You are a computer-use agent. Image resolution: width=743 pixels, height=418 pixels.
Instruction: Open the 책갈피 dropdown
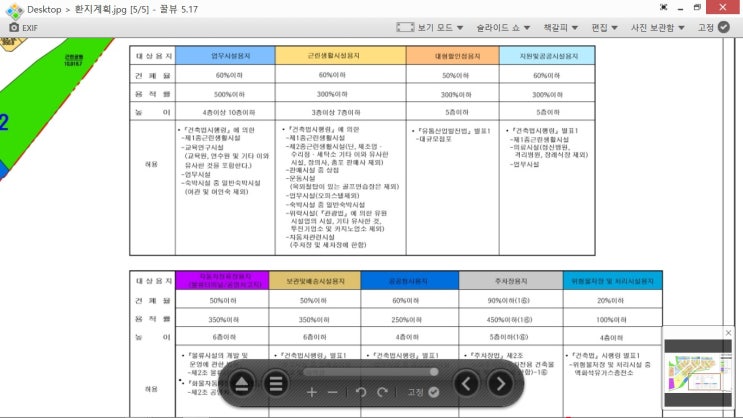(561, 27)
